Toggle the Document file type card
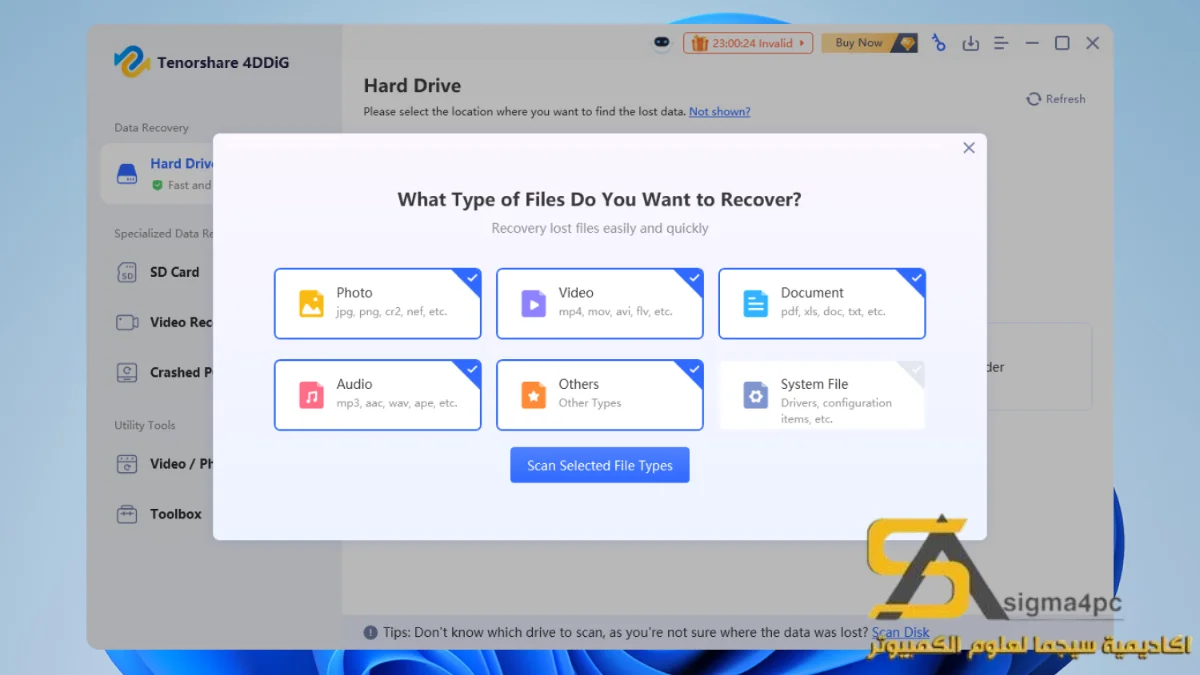Viewport: 1200px width, 675px height. click(822, 303)
